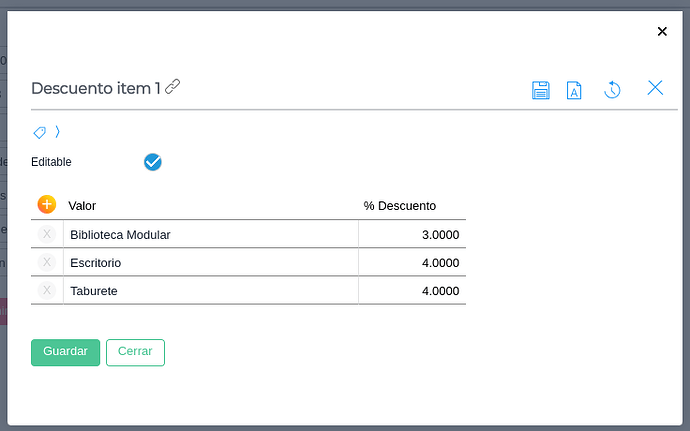Viewport: 690px width, 431px height.
Task: Click the link icon beside Descuento item 1
Action: [x=173, y=87]
